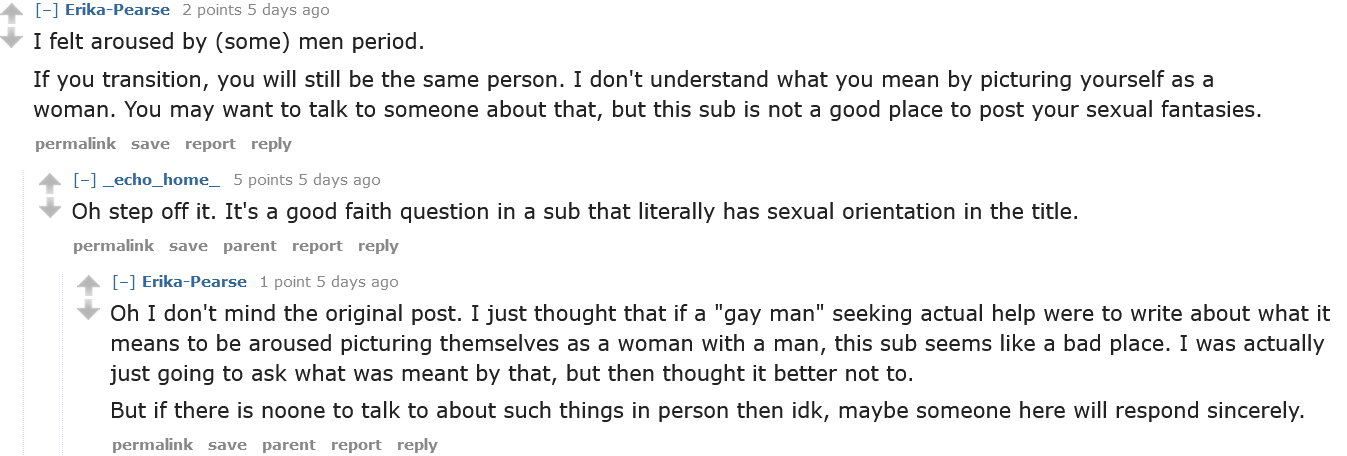The height and width of the screenshot is (456, 1347).
Task: Save Erika-Pearse's nested reply
Action: click(227, 445)
